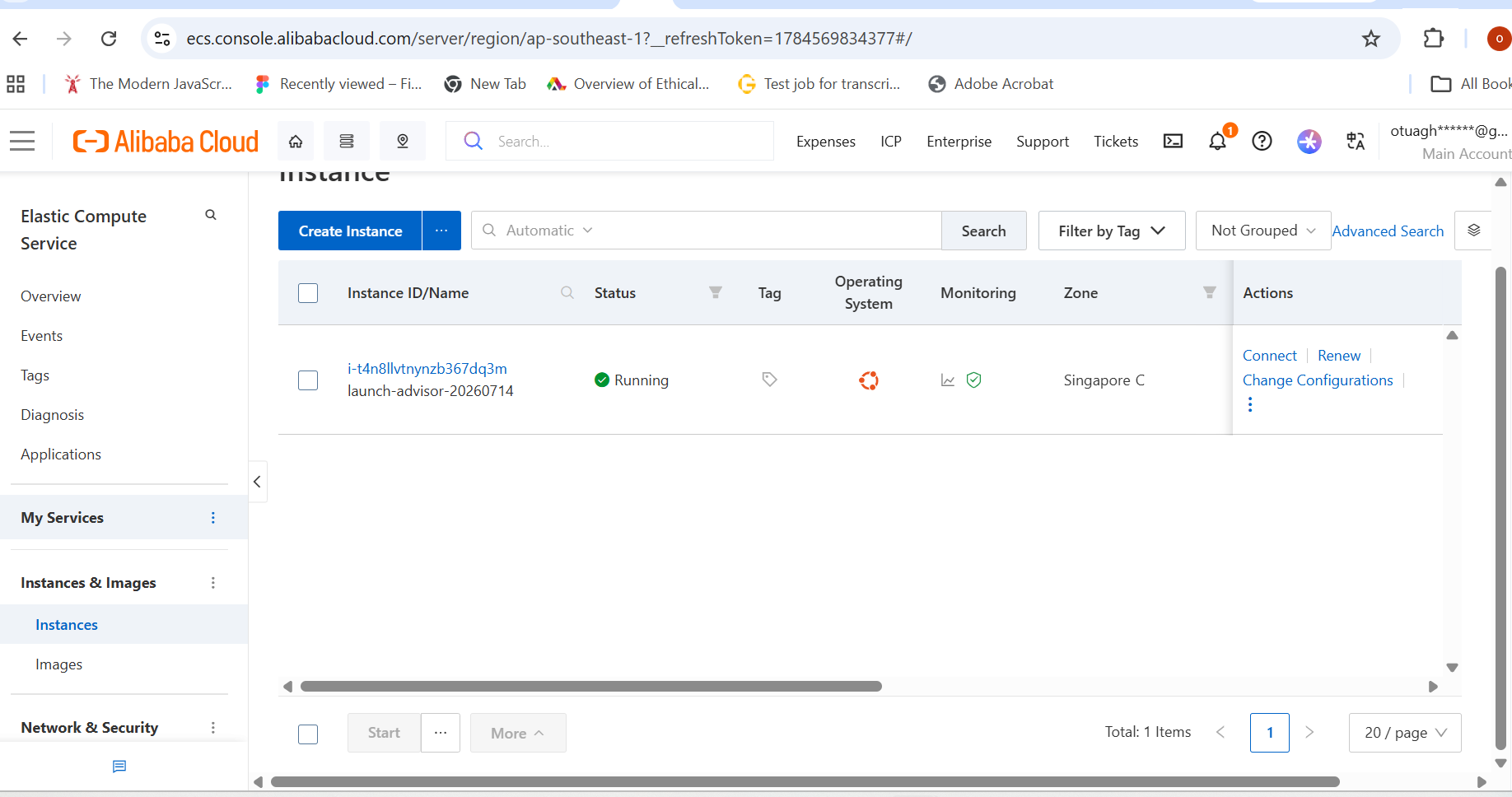Open the ICP menu

(891, 142)
